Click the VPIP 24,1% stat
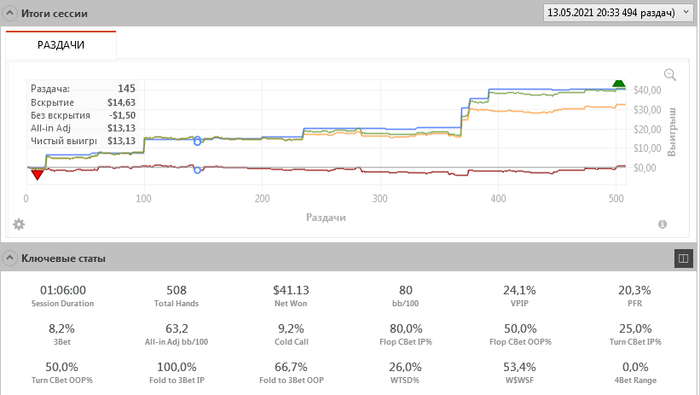This screenshot has width=700, height=395. click(520, 296)
